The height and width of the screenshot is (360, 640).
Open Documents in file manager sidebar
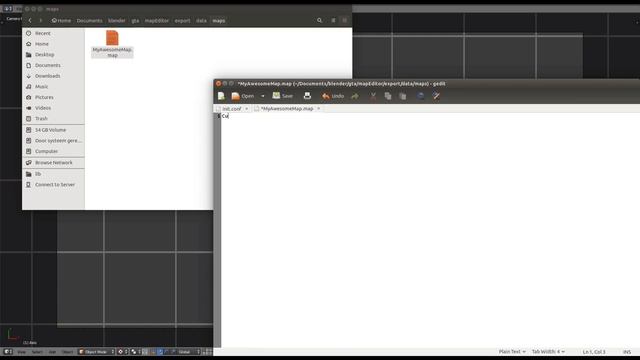point(53,65)
